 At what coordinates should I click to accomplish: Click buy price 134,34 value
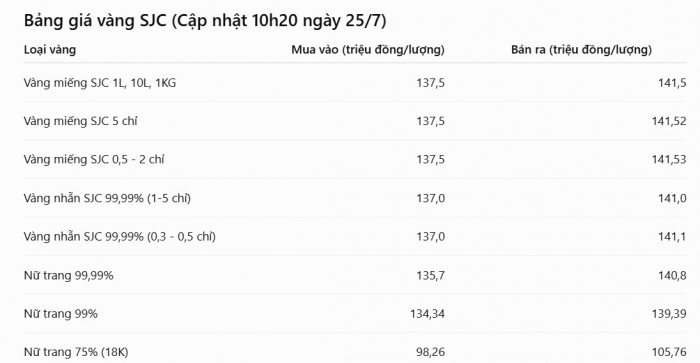[x=427, y=313]
